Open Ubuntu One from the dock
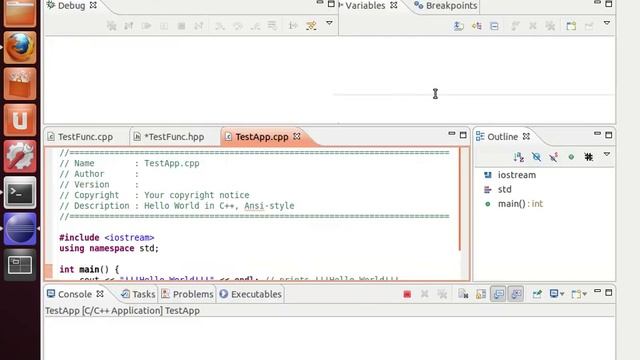The image size is (640, 360). 20,120
